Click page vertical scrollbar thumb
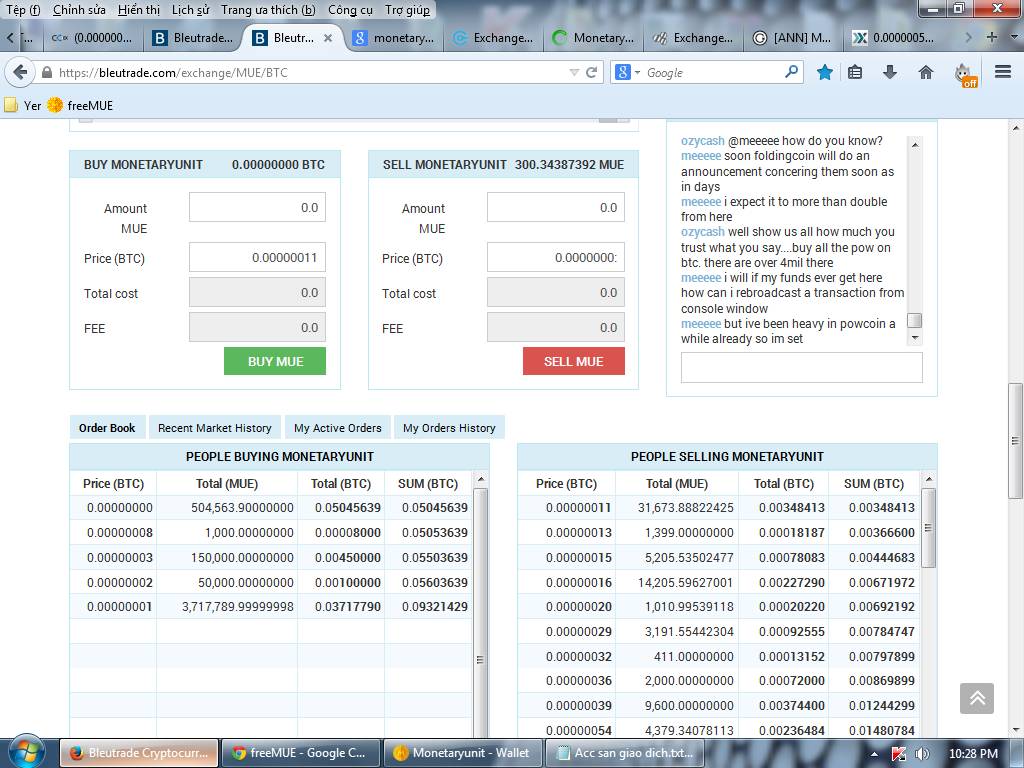The height and width of the screenshot is (768, 1024). [x=1015, y=441]
